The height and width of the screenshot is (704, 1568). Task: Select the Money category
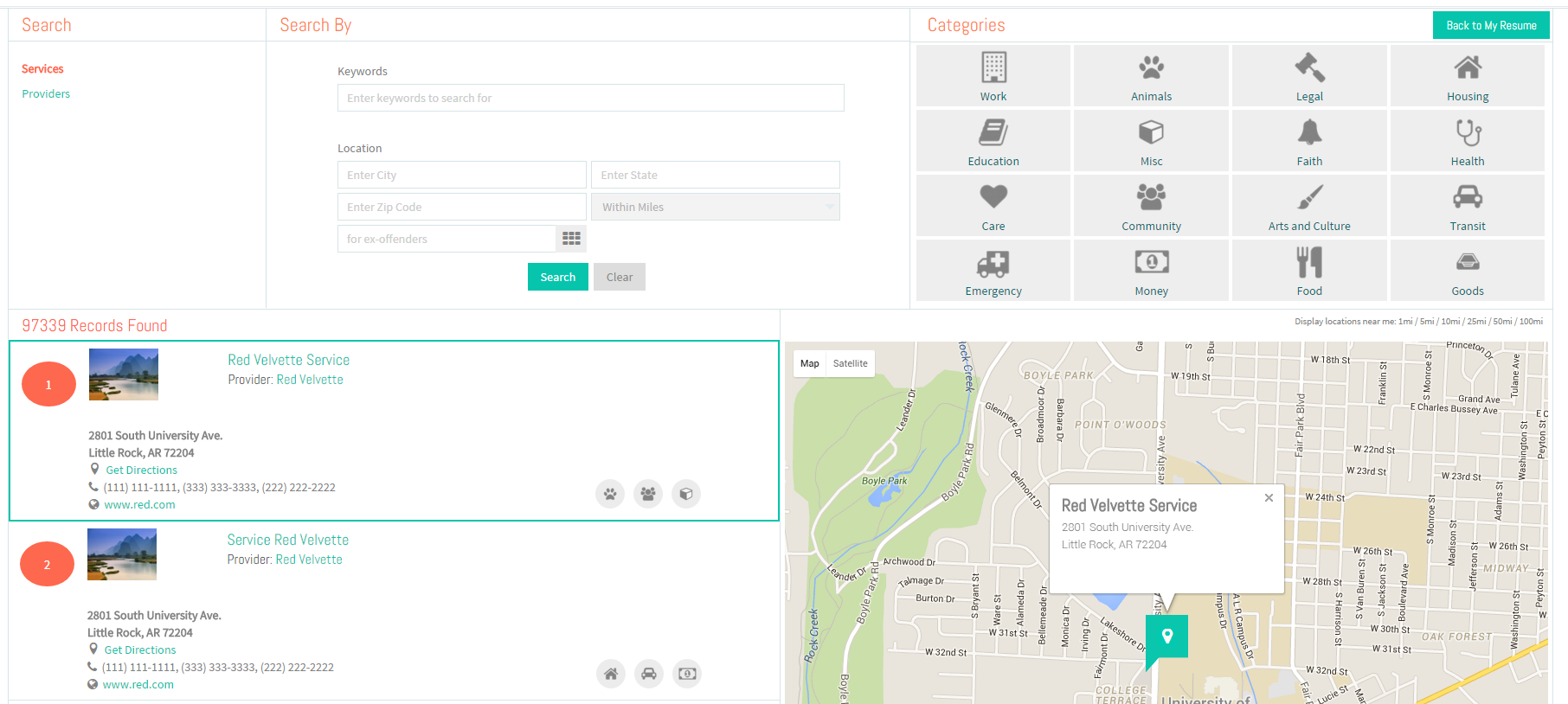pyautogui.click(x=1151, y=271)
